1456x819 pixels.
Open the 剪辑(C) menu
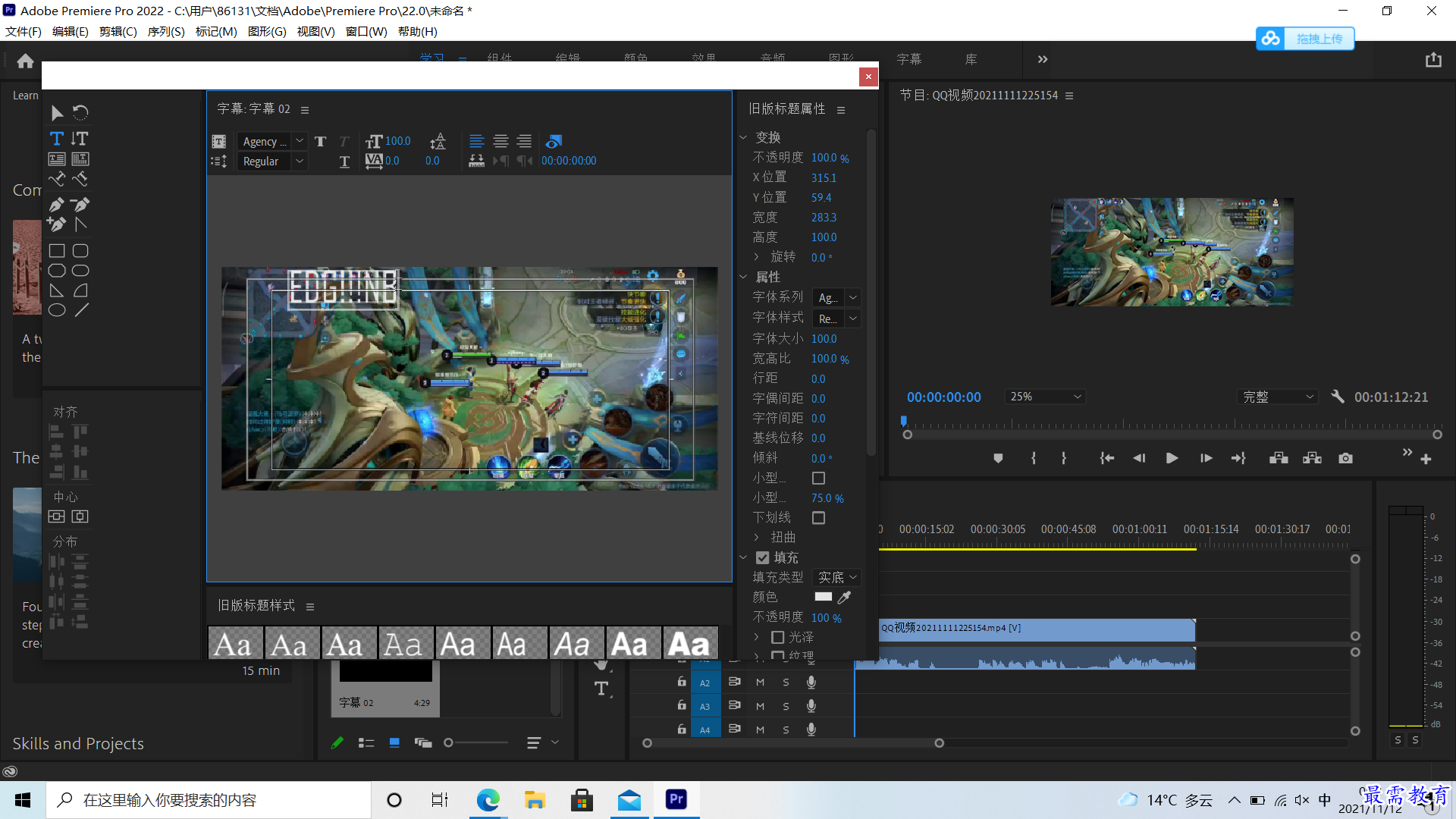(118, 32)
